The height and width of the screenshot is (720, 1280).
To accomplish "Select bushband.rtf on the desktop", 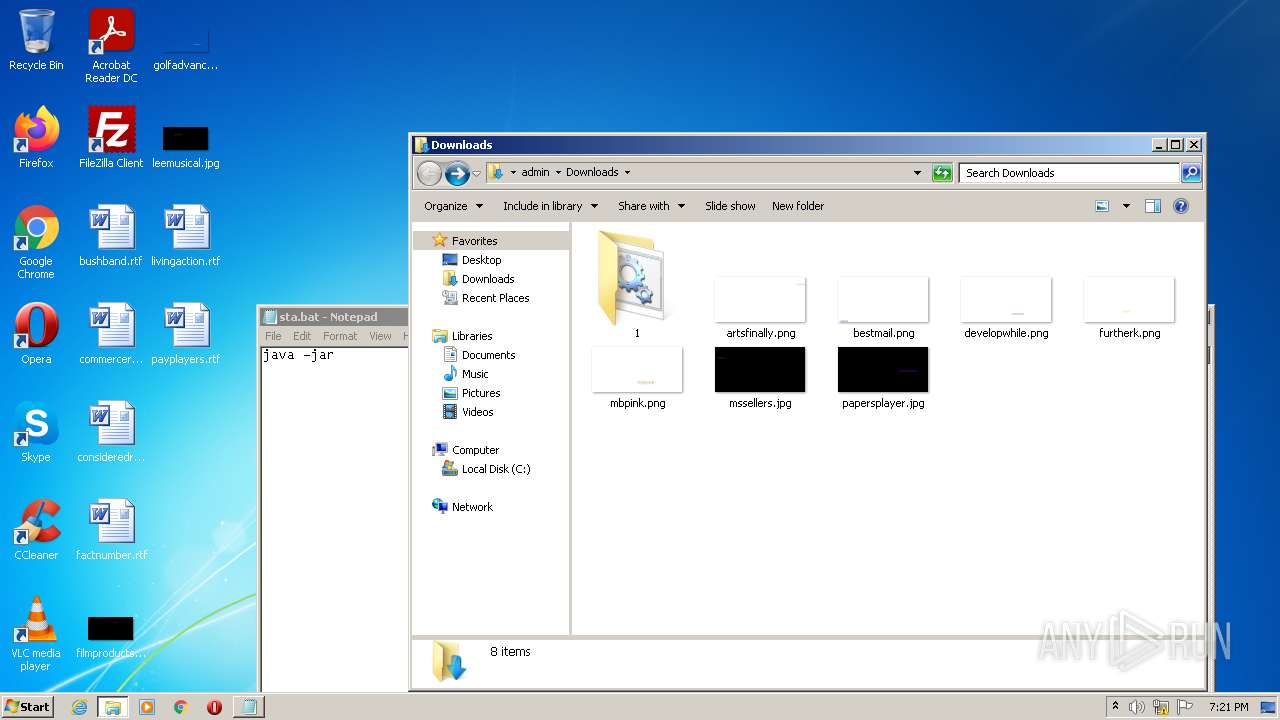I will pyautogui.click(x=111, y=236).
